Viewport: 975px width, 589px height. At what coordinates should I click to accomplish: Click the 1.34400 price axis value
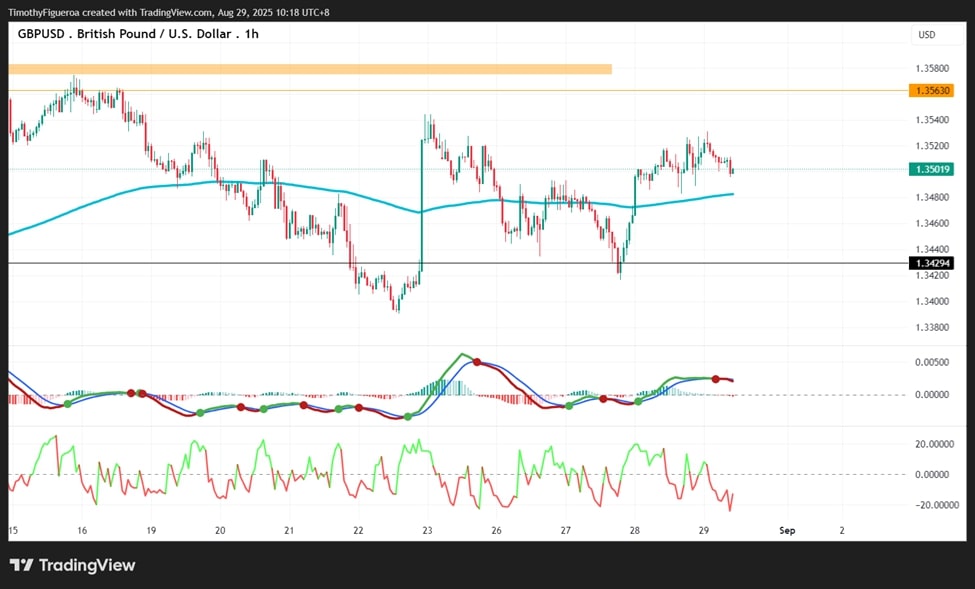tap(932, 249)
